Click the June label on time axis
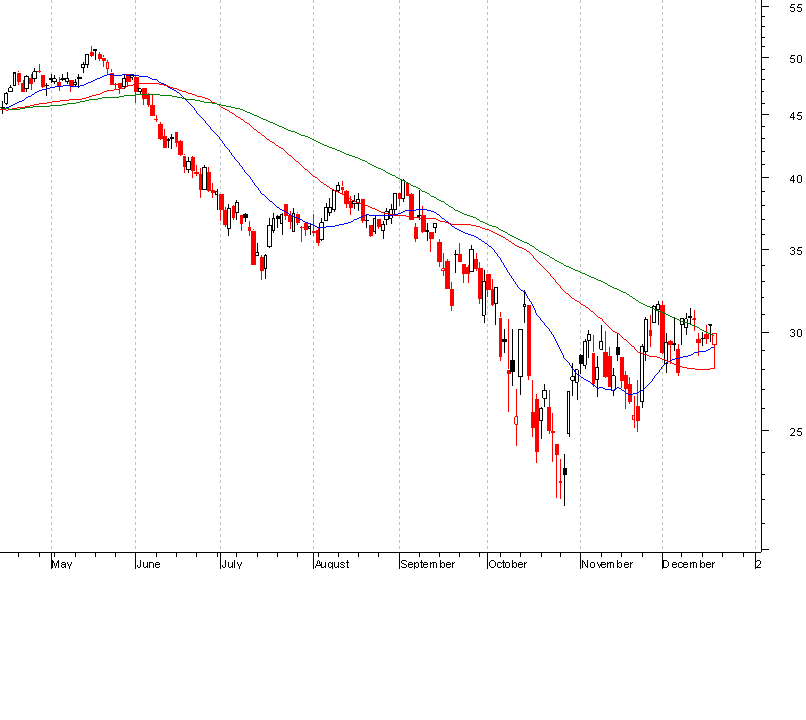This screenshot has width=806, height=720. pos(148,564)
